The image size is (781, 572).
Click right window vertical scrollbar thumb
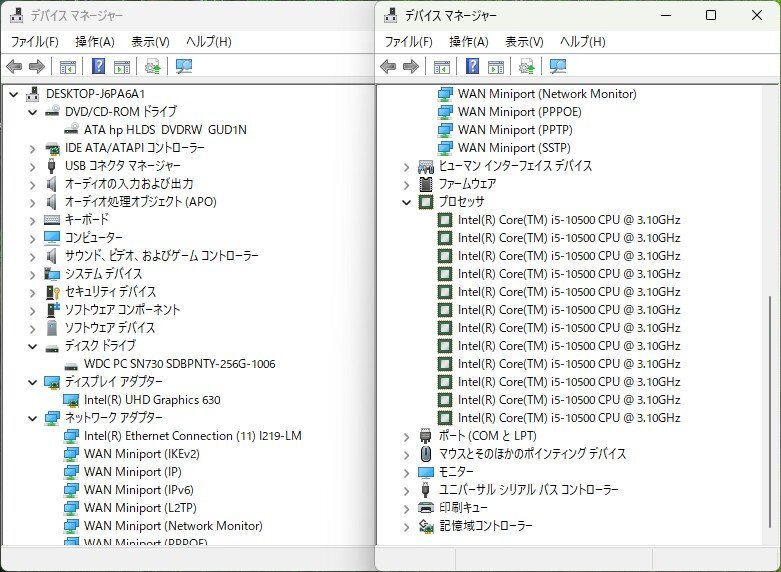coord(771,412)
